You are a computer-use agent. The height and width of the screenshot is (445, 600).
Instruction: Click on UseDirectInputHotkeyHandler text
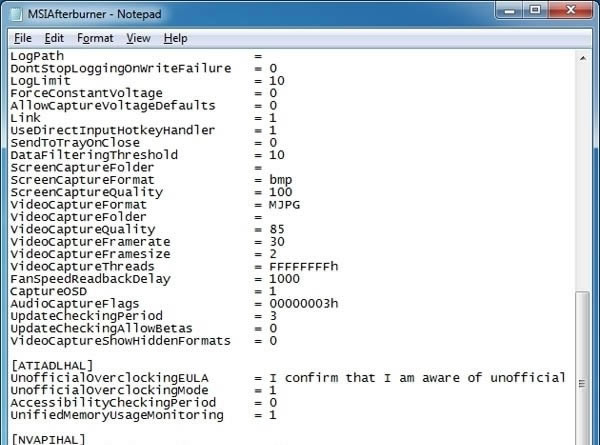(x=113, y=130)
